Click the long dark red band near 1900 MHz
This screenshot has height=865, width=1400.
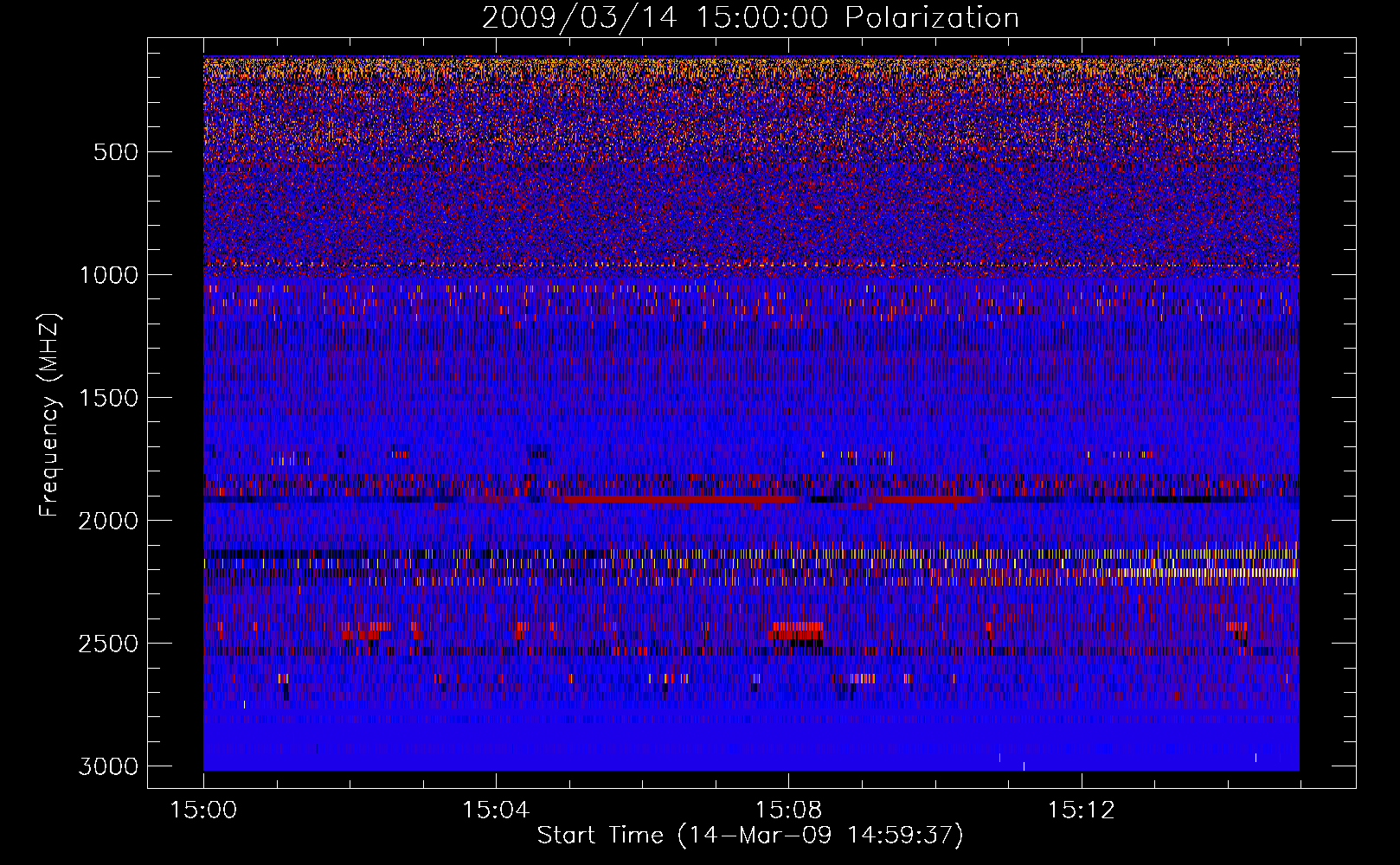(x=679, y=499)
